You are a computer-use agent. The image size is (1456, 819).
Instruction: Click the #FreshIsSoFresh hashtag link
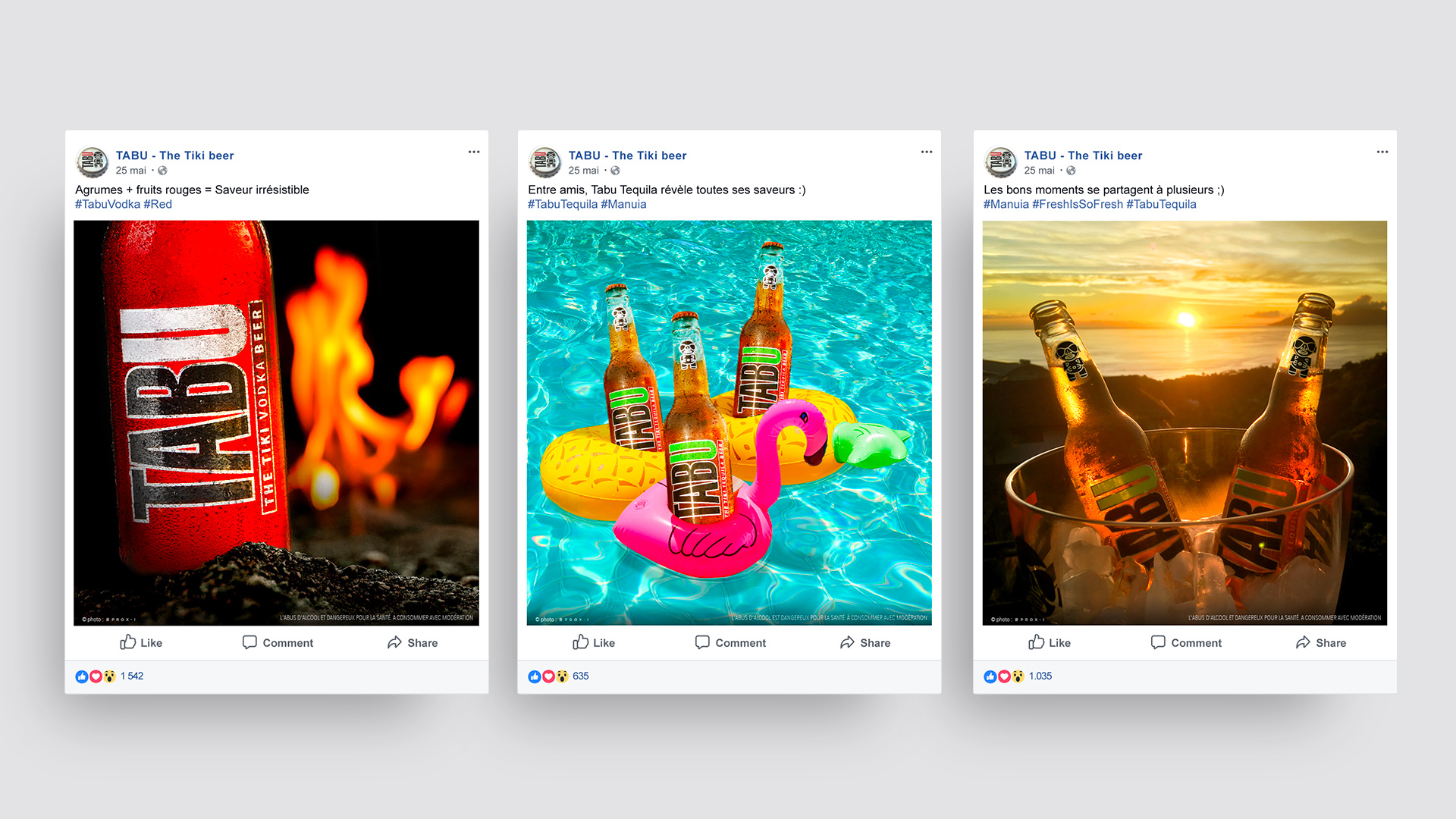[x=1078, y=204]
